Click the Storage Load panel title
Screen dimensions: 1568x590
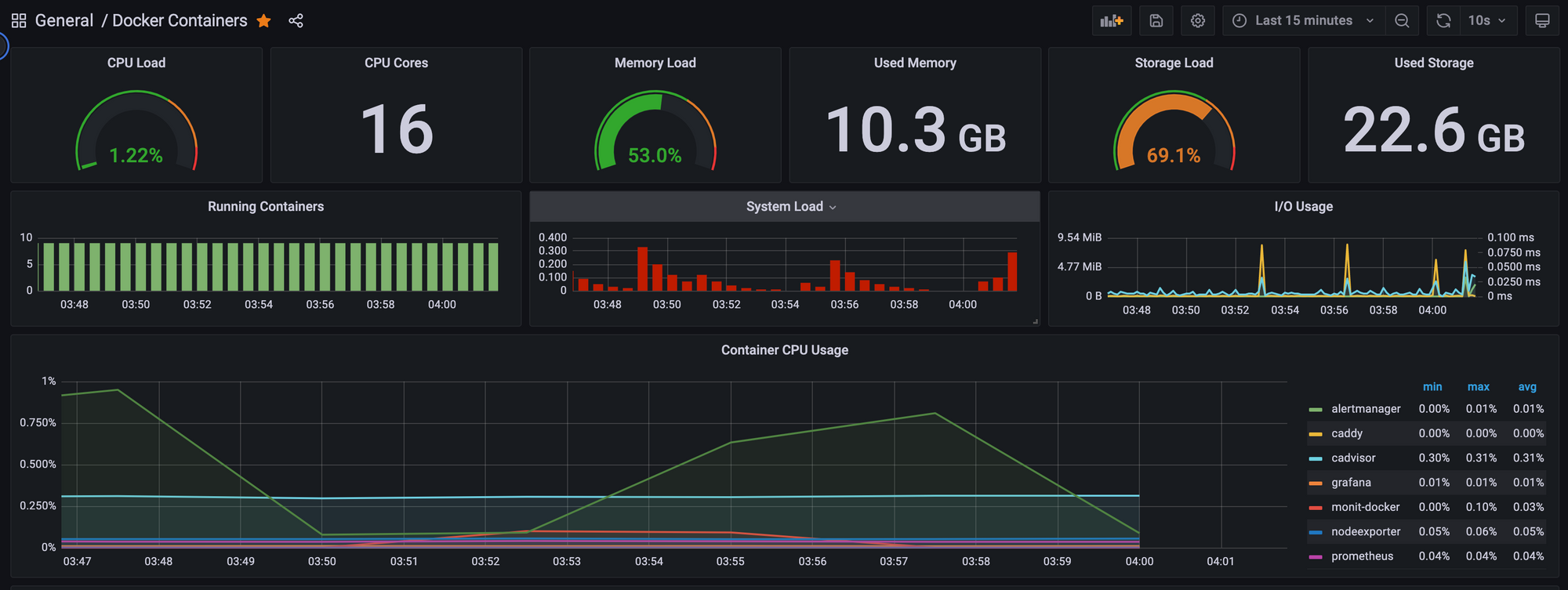coord(1174,63)
